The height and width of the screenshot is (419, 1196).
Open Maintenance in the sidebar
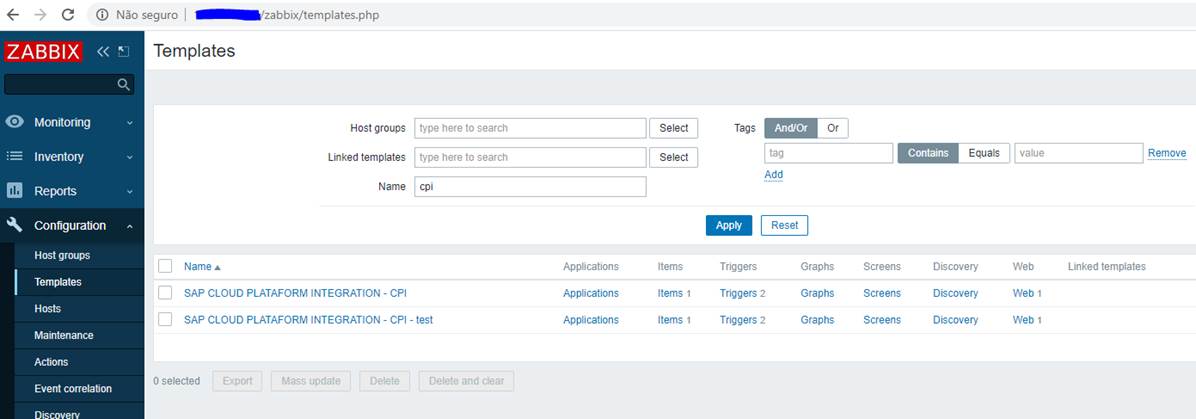click(63, 335)
